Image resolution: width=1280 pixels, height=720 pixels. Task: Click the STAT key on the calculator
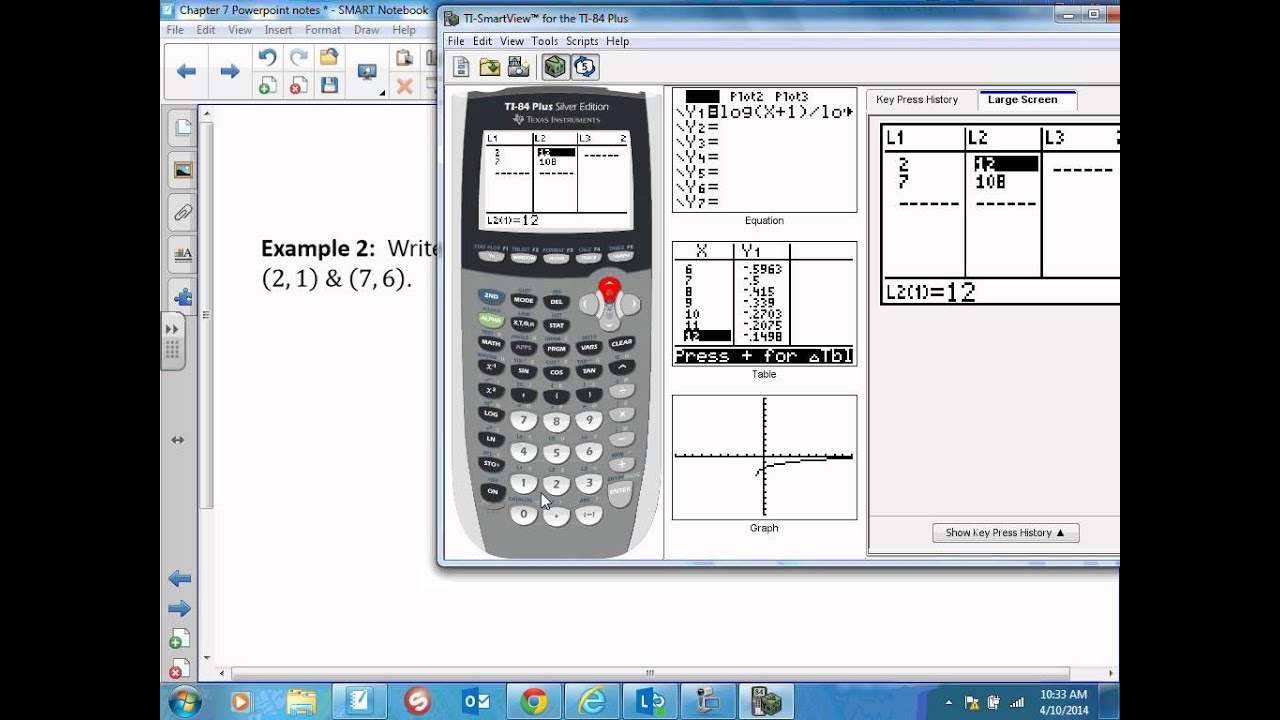click(556, 325)
